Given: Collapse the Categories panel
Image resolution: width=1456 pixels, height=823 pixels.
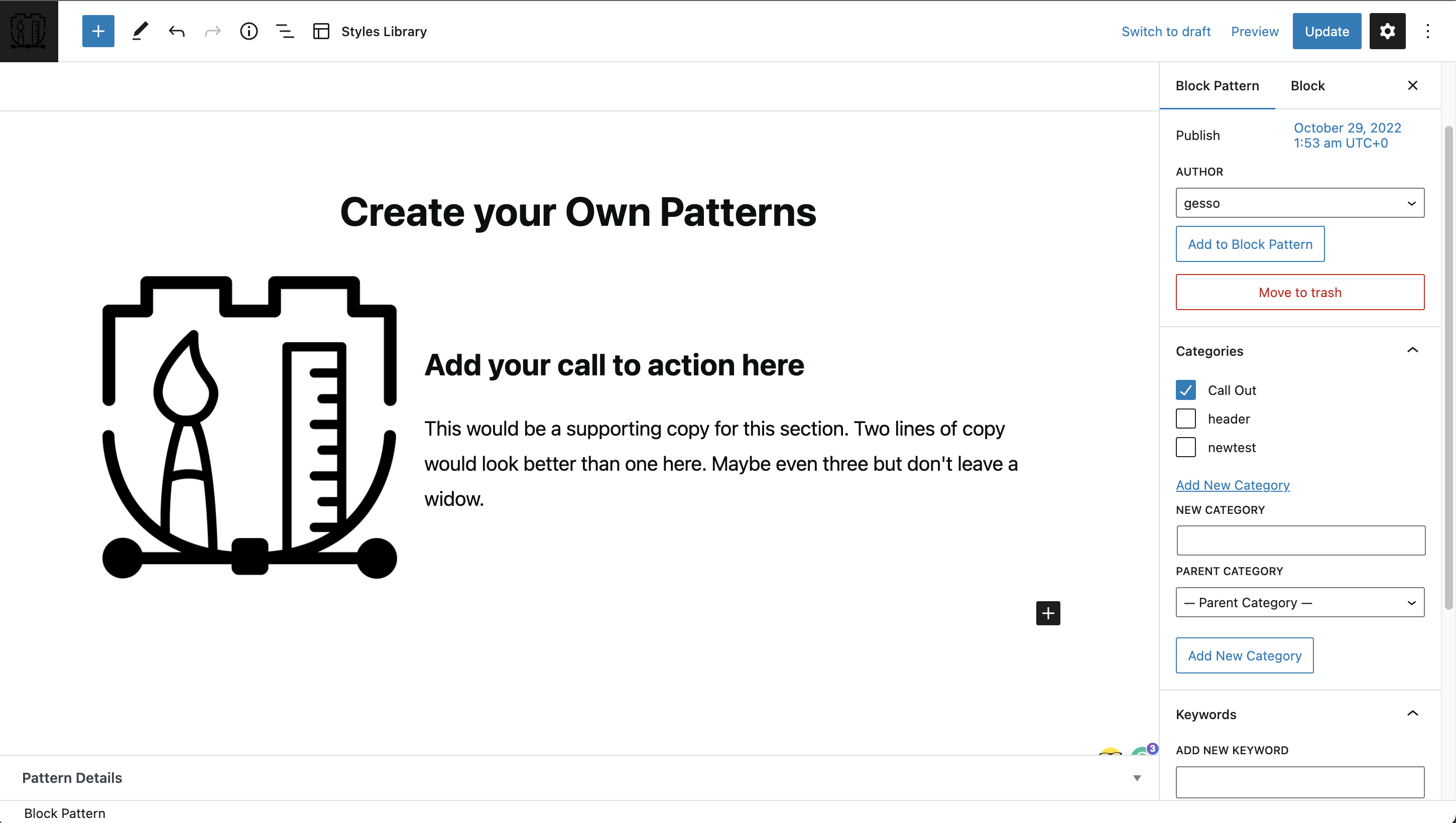Looking at the screenshot, I should pos(1412,350).
